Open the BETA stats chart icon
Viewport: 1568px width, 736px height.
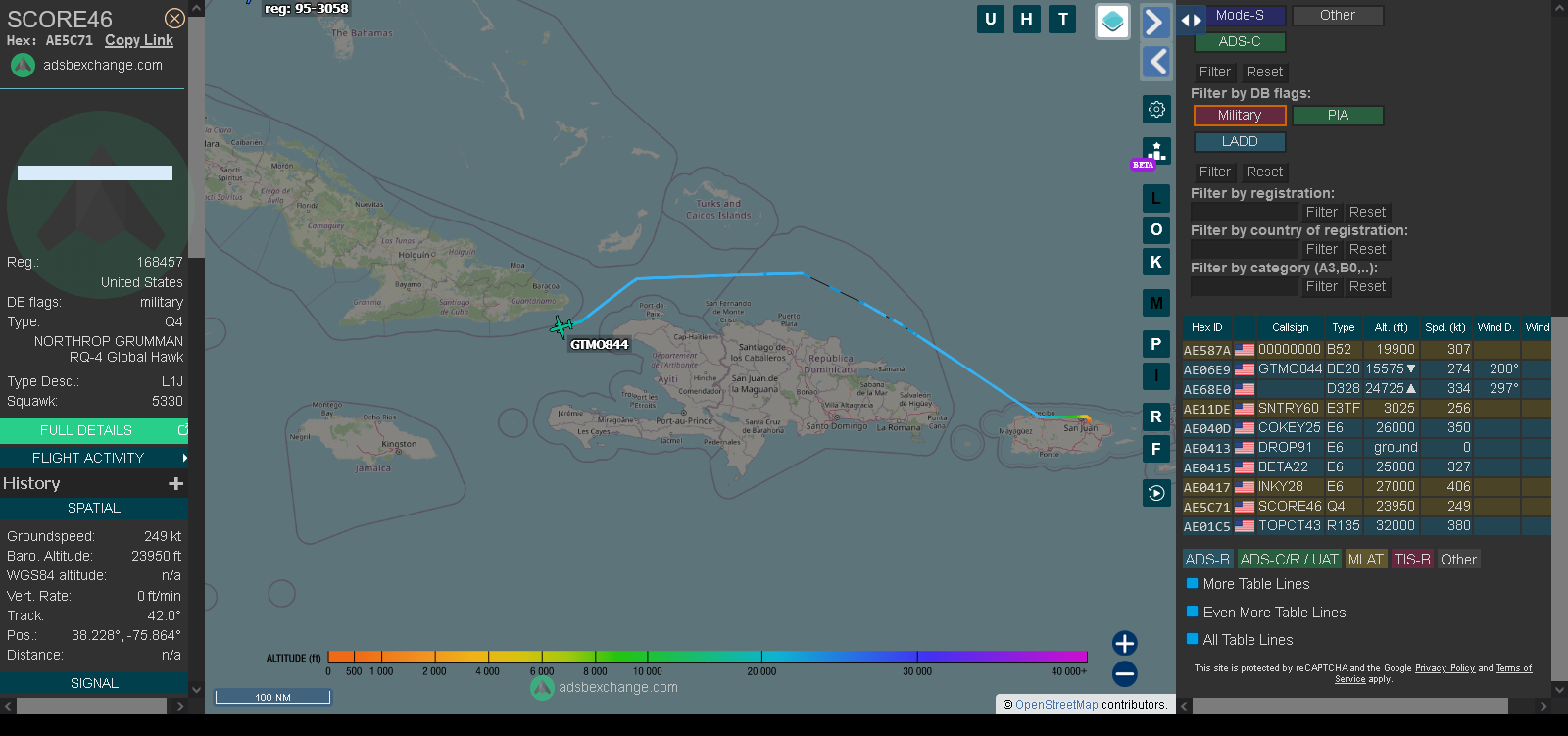coord(1156,152)
